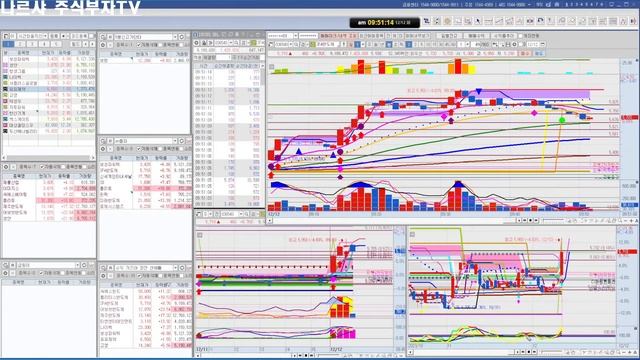This screenshot has width=640, height=360.
Task: Click the gear settings icon in main chart toolbar
Action: pyautogui.click(x=514, y=44)
